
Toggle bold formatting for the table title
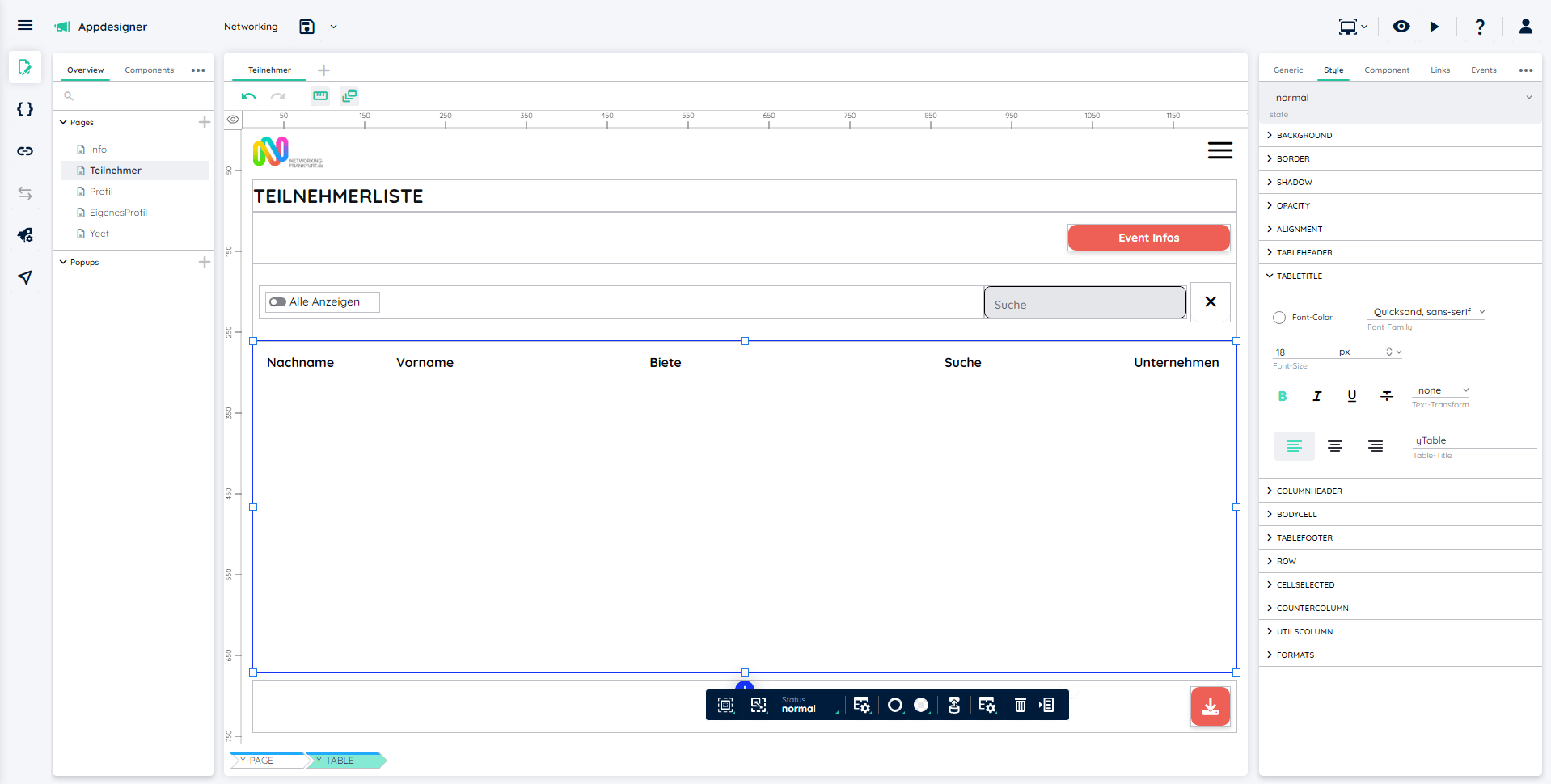(1282, 396)
